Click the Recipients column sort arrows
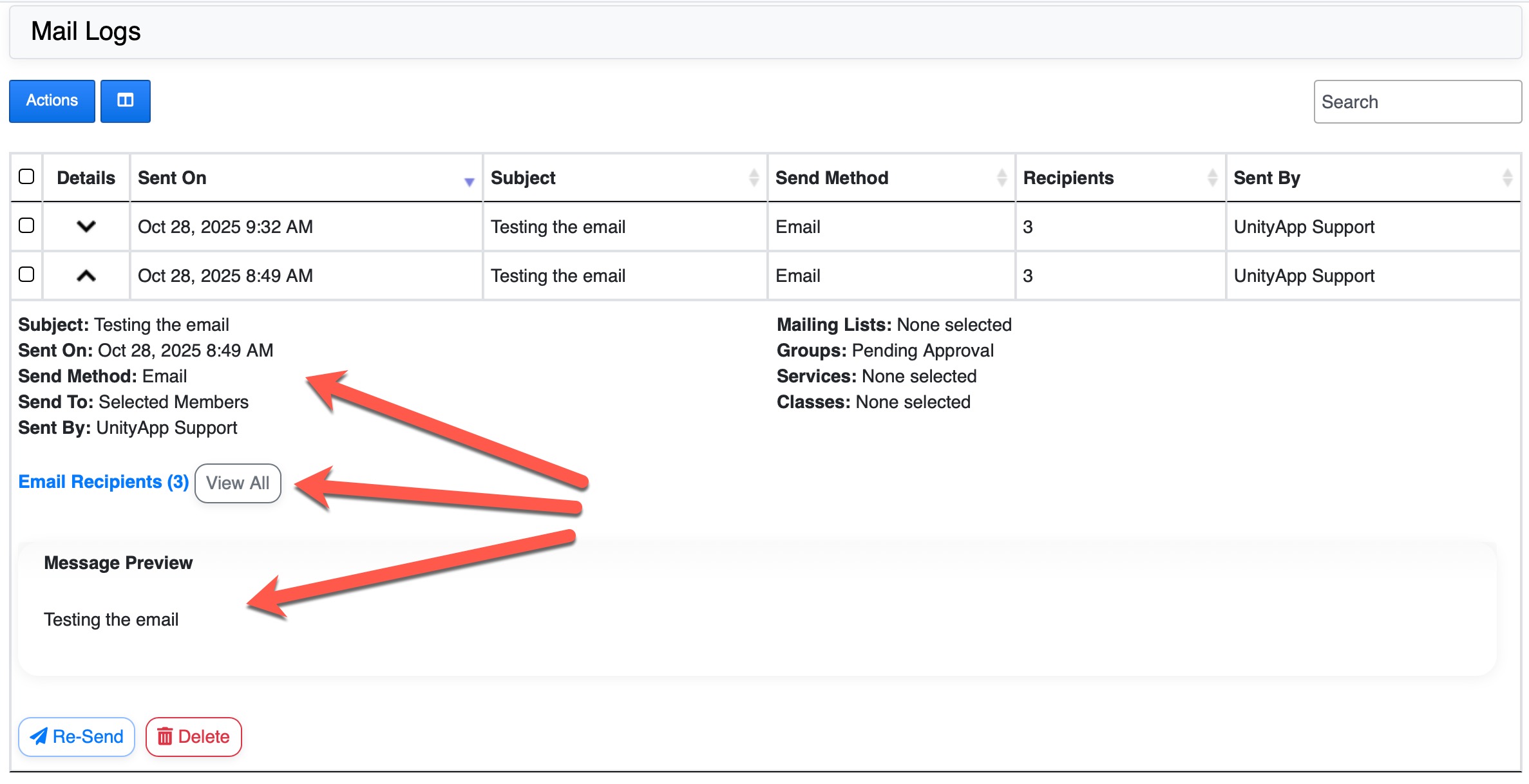 click(1212, 178)
